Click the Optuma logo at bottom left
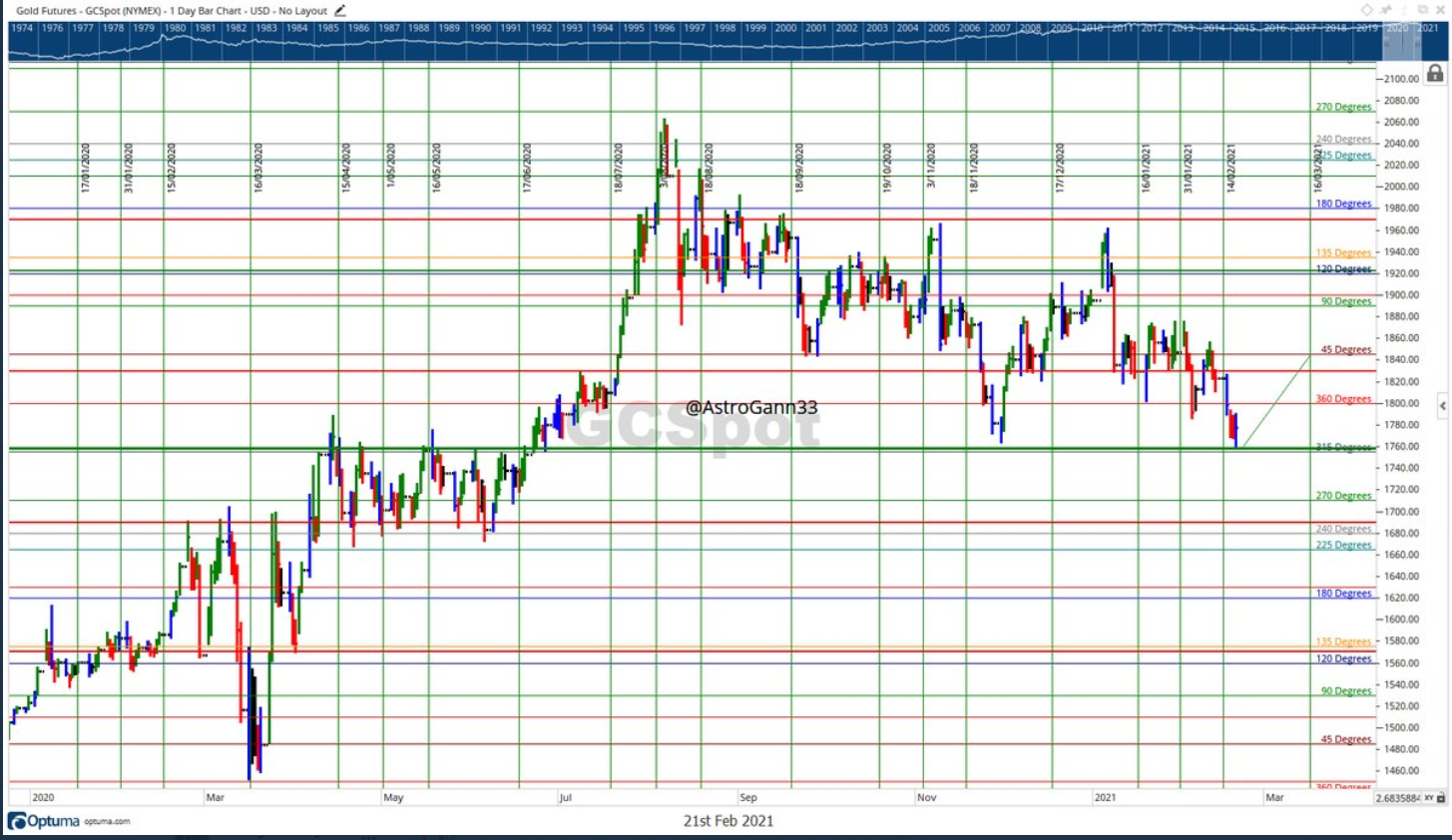The image size is (1452, 840). click(x=44, y=821)
